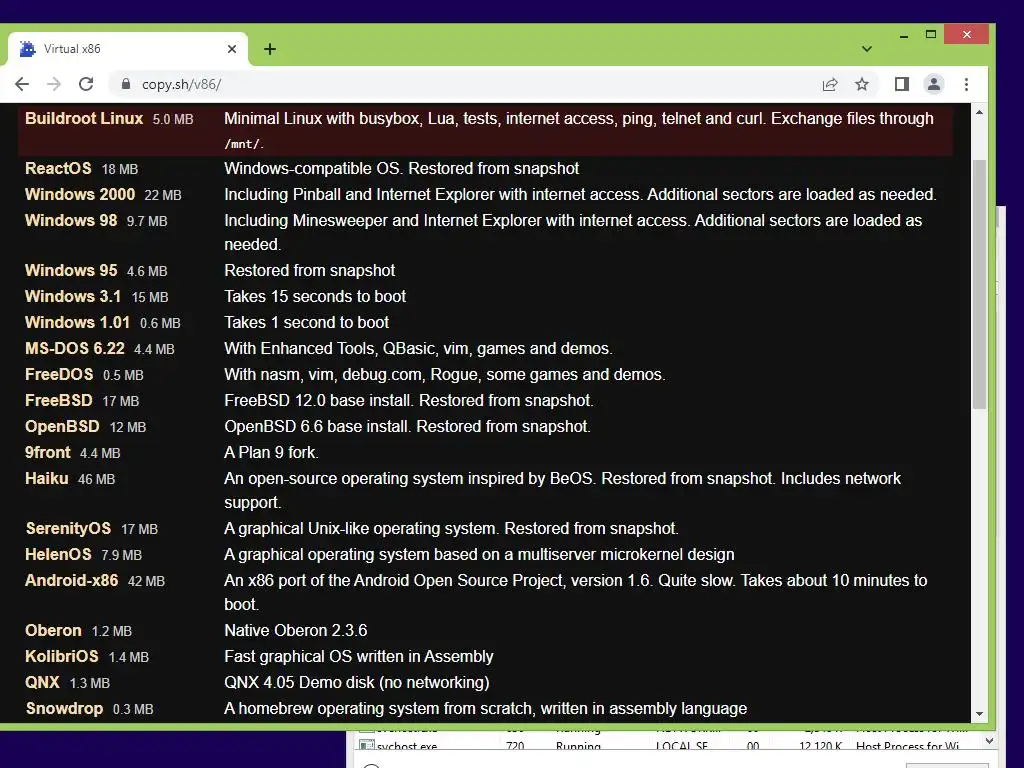Open the browser side panel
Screen dimensions: 1024x768
point(902,84)
